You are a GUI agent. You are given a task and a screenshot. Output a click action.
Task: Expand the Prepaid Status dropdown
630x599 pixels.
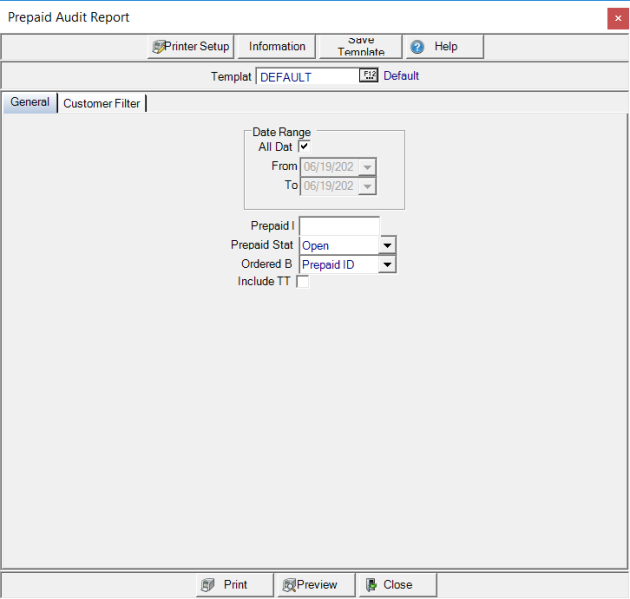click(x=388, y=245)
